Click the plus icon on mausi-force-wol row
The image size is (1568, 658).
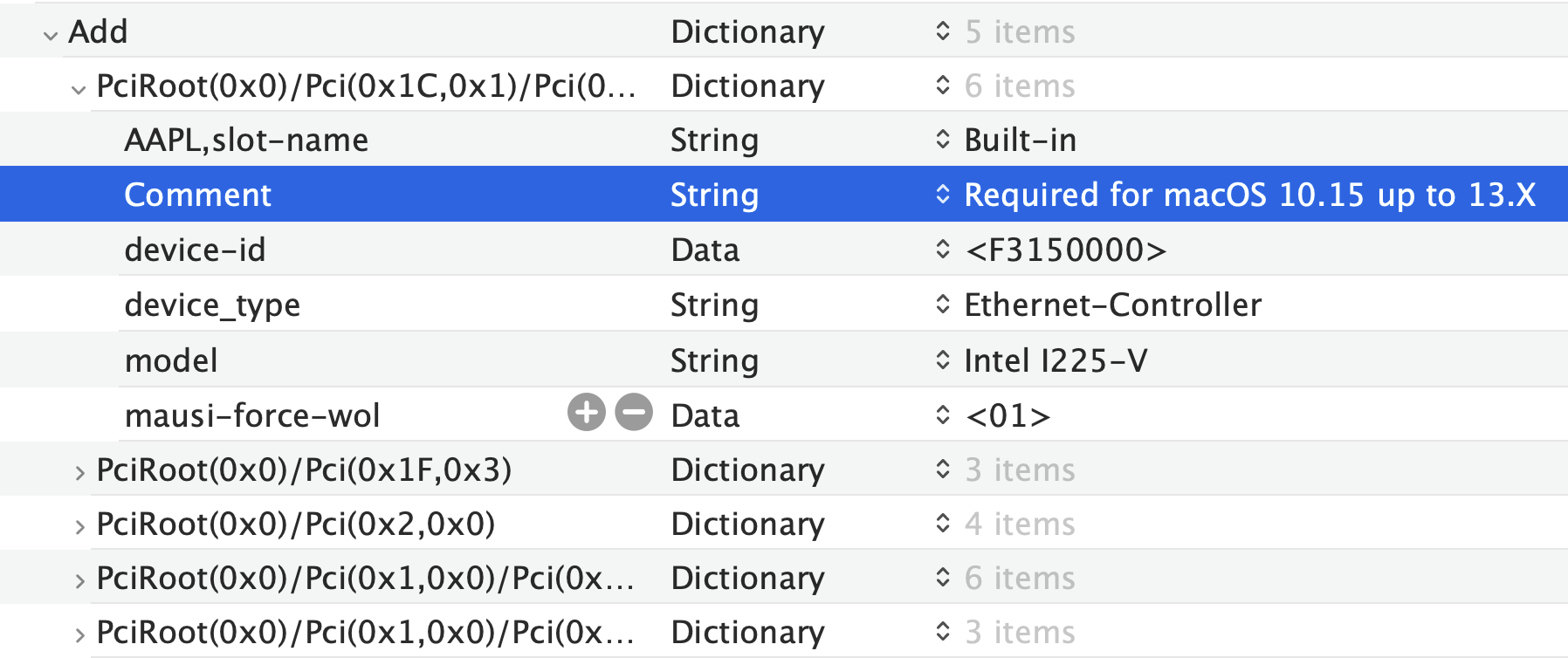click(x=587, y=413)
